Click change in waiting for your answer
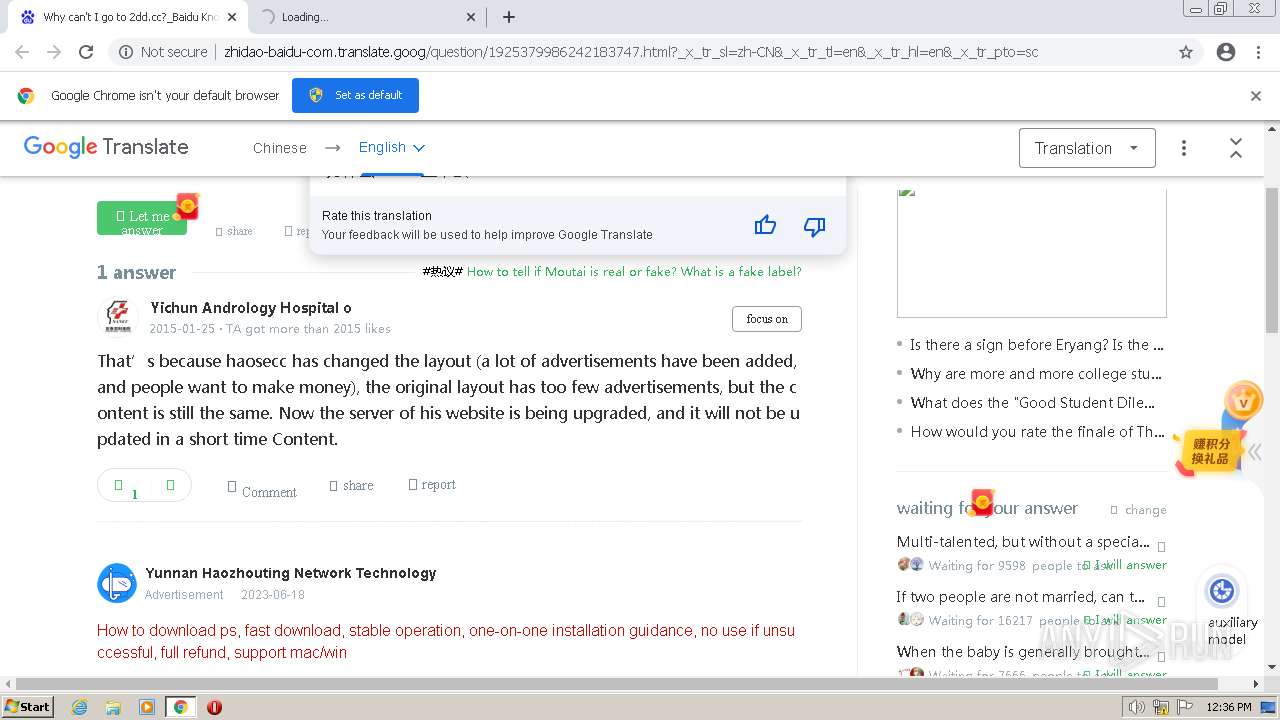Screen dimensions: 1280x720 pos(1139,510)
